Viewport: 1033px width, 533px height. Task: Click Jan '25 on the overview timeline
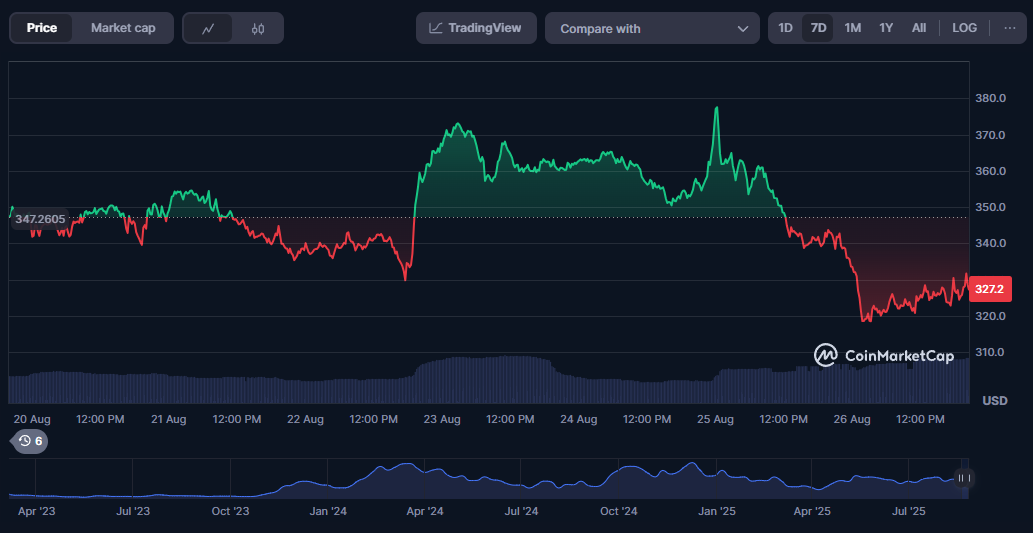pos(717,511)
